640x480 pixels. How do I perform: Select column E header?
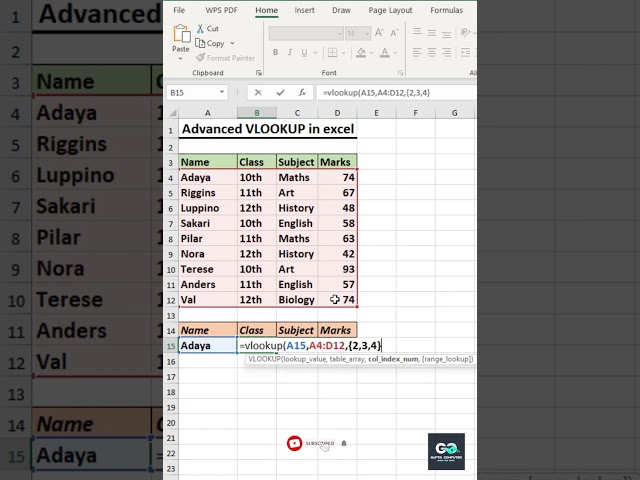(376, 113)
